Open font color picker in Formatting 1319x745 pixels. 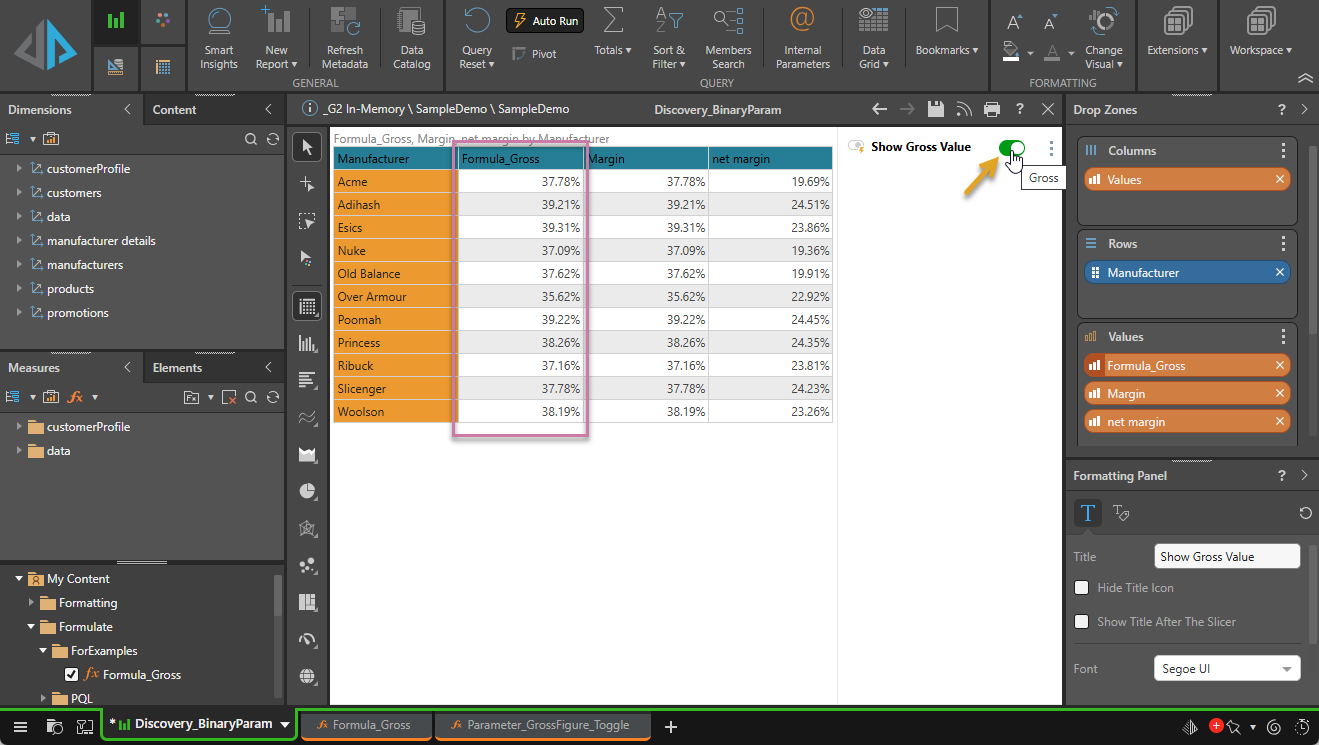[1058, 51]
